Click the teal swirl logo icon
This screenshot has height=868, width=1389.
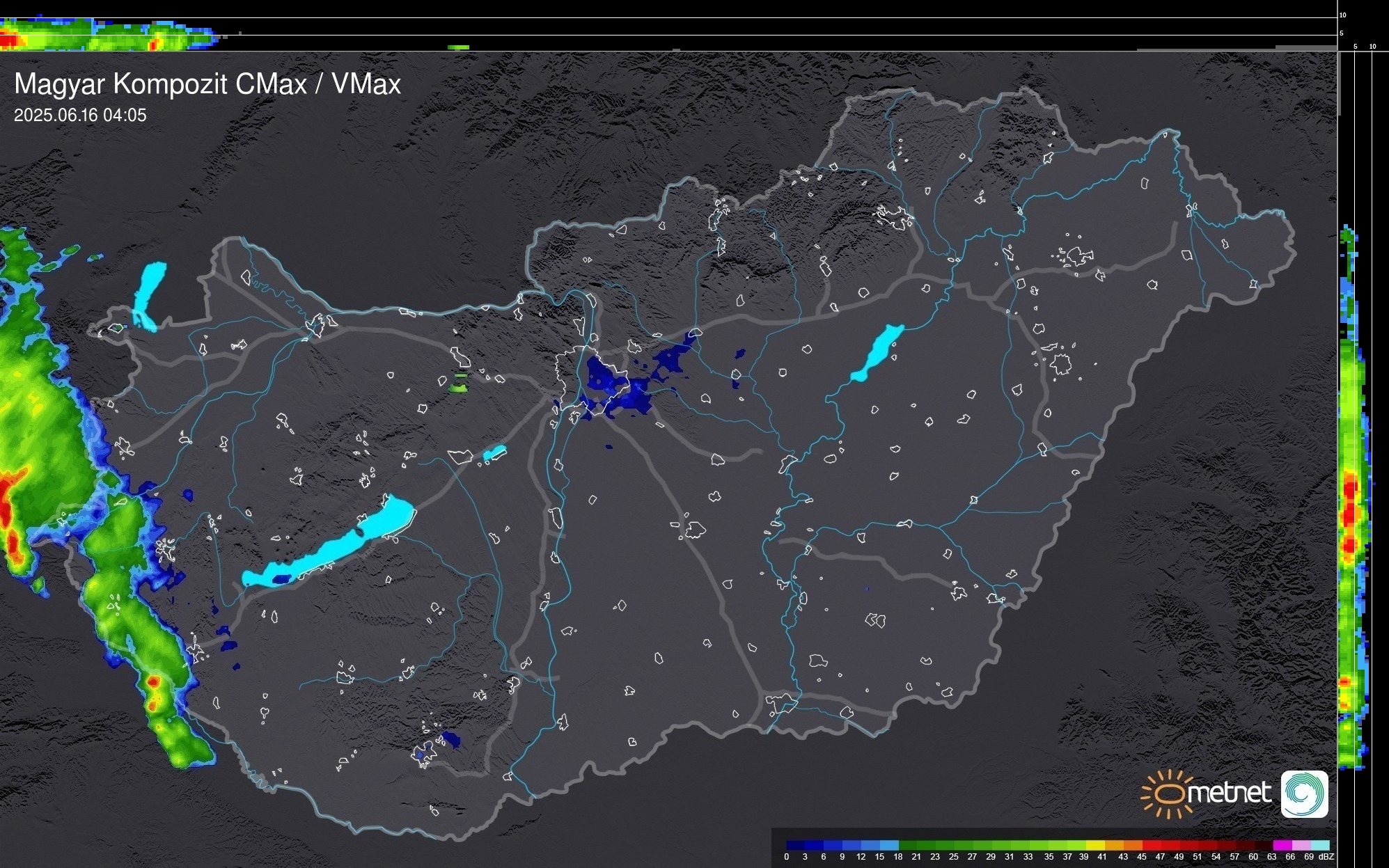pos(1304,794)
